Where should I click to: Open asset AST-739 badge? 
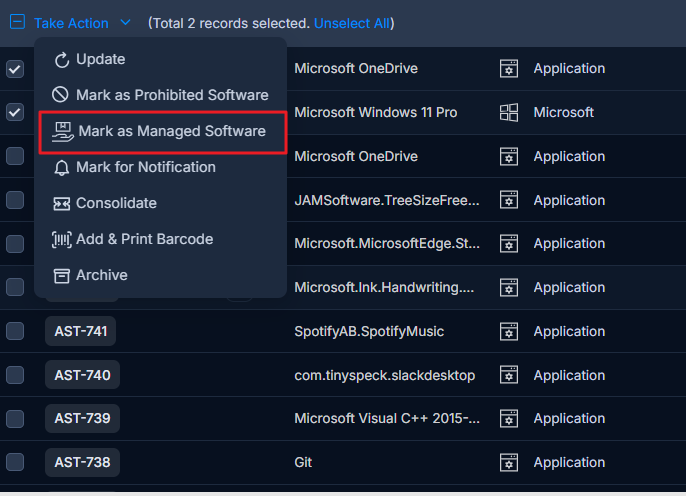tap(82, 418)
